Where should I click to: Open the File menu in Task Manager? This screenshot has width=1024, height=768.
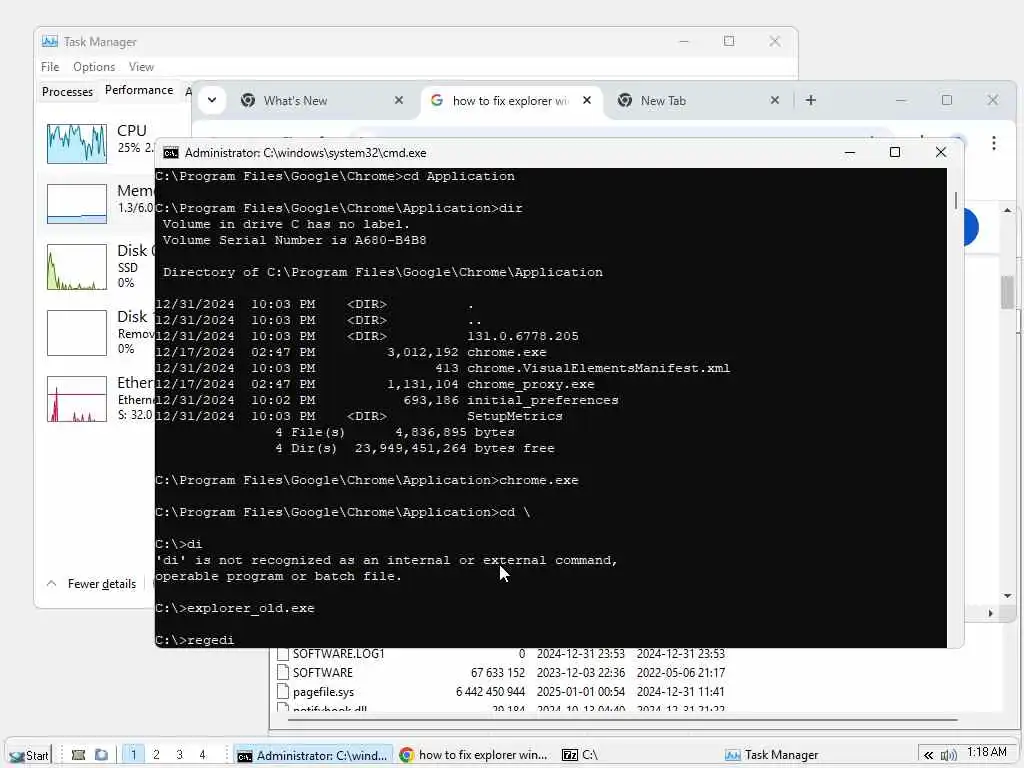pyautogui.click(x=50, y=67)
